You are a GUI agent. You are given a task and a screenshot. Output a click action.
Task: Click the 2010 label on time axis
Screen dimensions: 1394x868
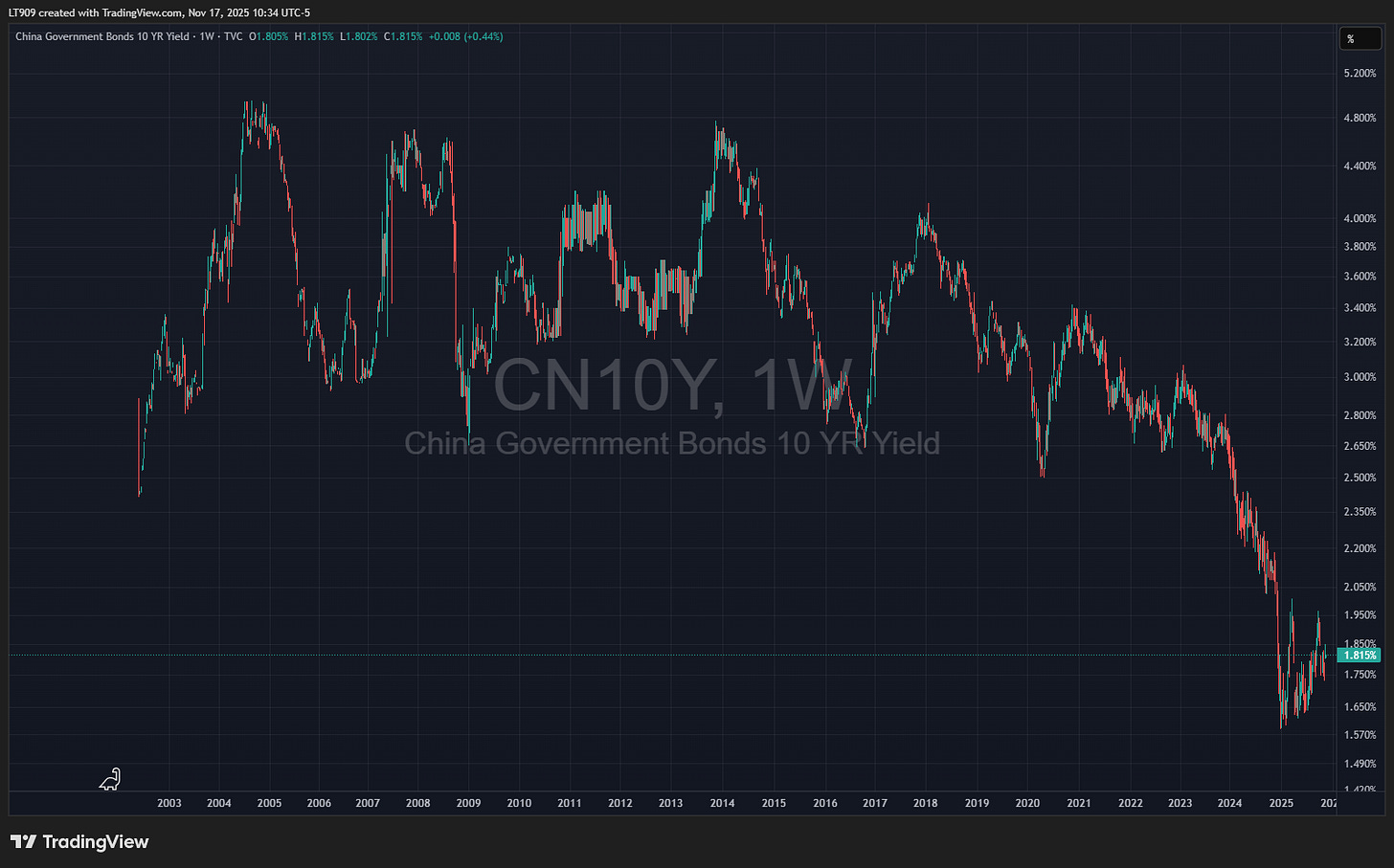point(519,803)
